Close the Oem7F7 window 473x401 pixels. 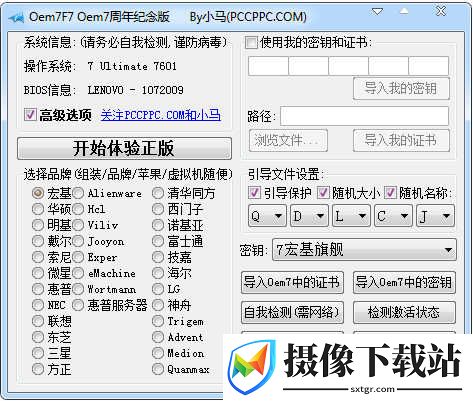(441, 11)
